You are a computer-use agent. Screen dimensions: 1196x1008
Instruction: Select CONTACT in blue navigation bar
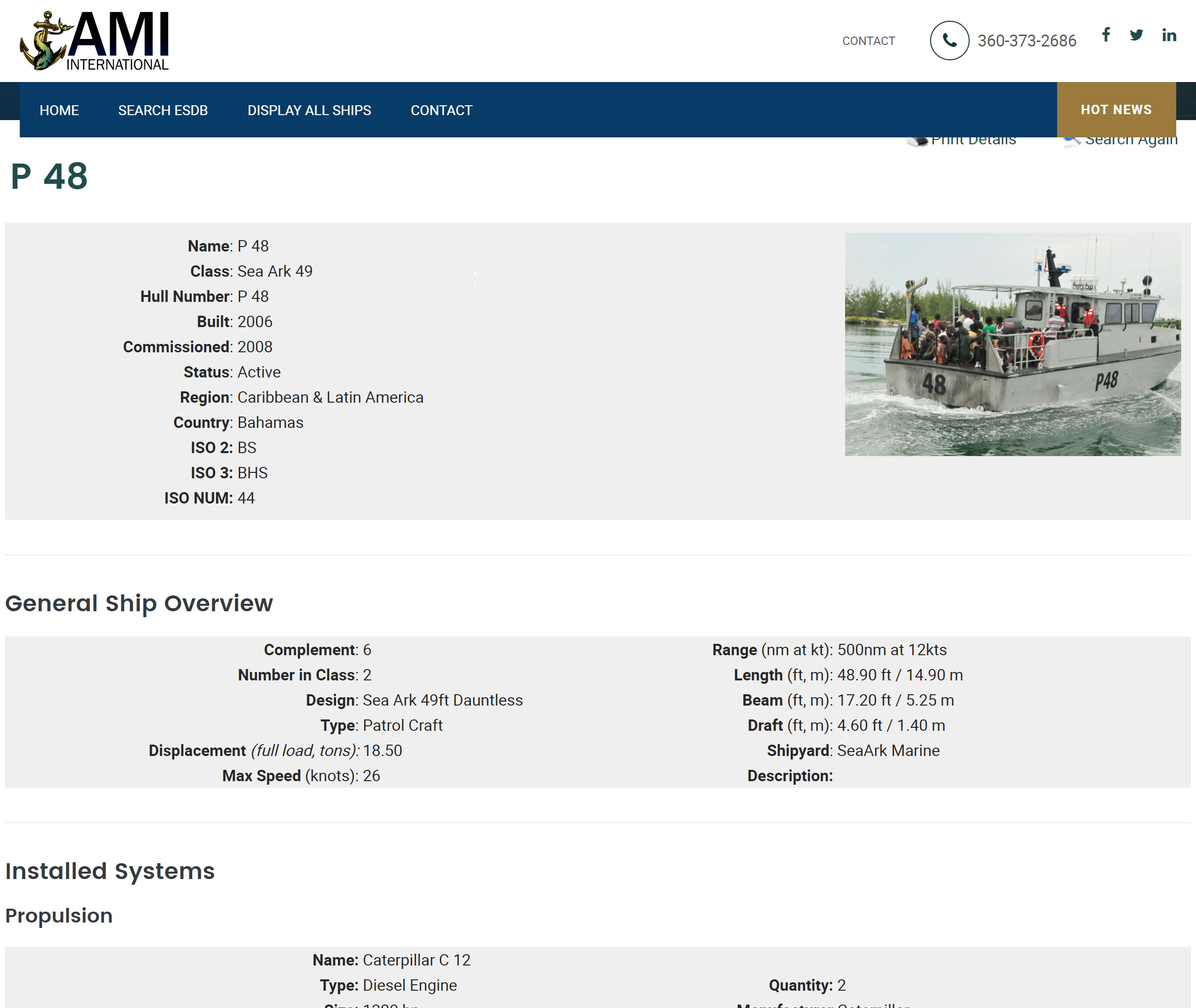(x=441, y=110)
